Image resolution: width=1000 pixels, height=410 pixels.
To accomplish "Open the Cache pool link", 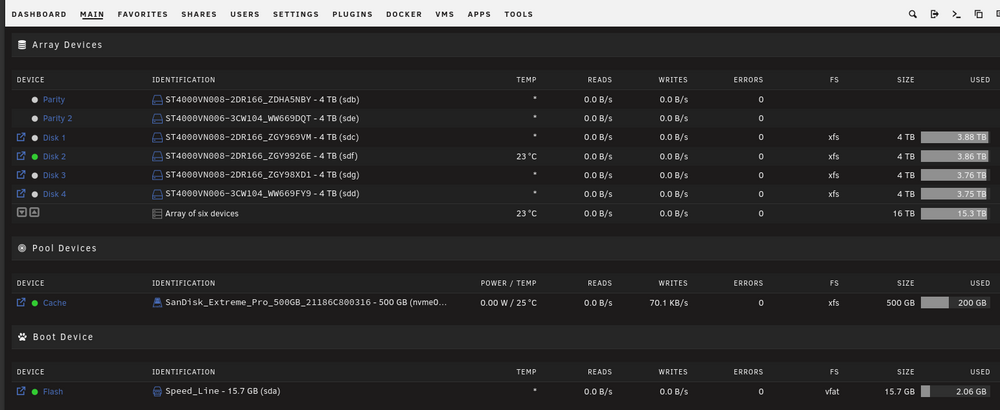I will pyautogui.click(x=54, y=303).
